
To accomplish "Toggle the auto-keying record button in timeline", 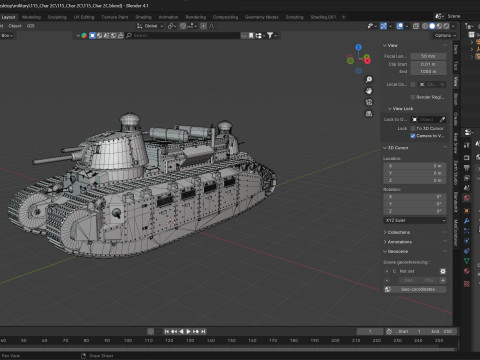I will click(151, 331).
